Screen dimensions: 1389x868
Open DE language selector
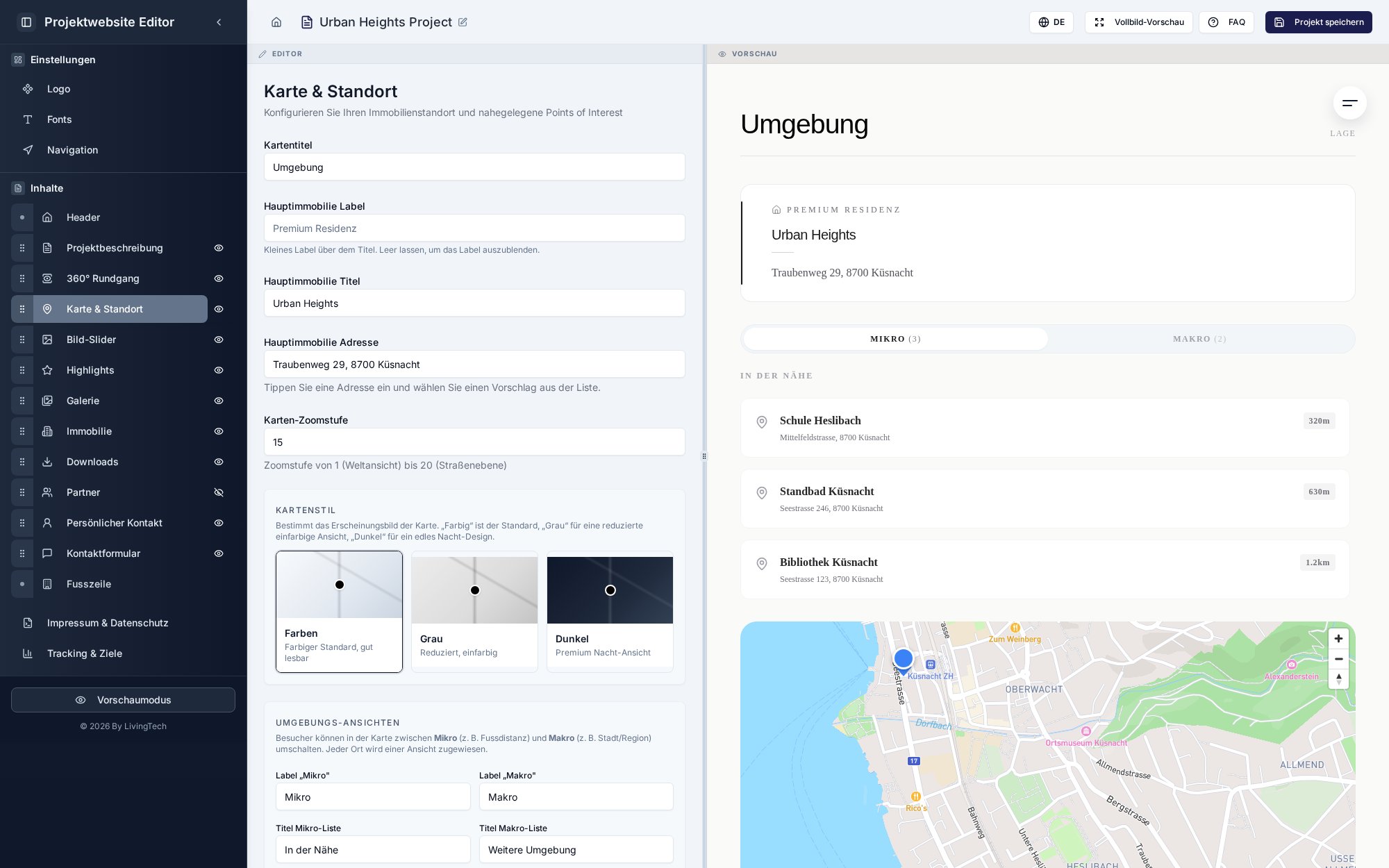pos(1051,22)
